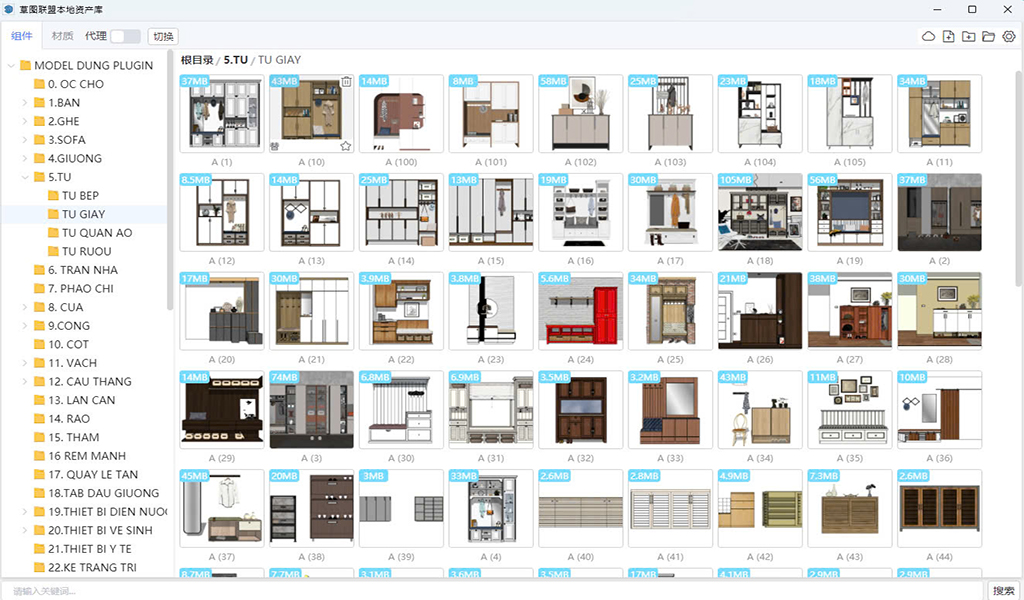Click the cloud library icon
Image resolution: width=1024 pixels, height=600 pixels.
pos(928,37)
